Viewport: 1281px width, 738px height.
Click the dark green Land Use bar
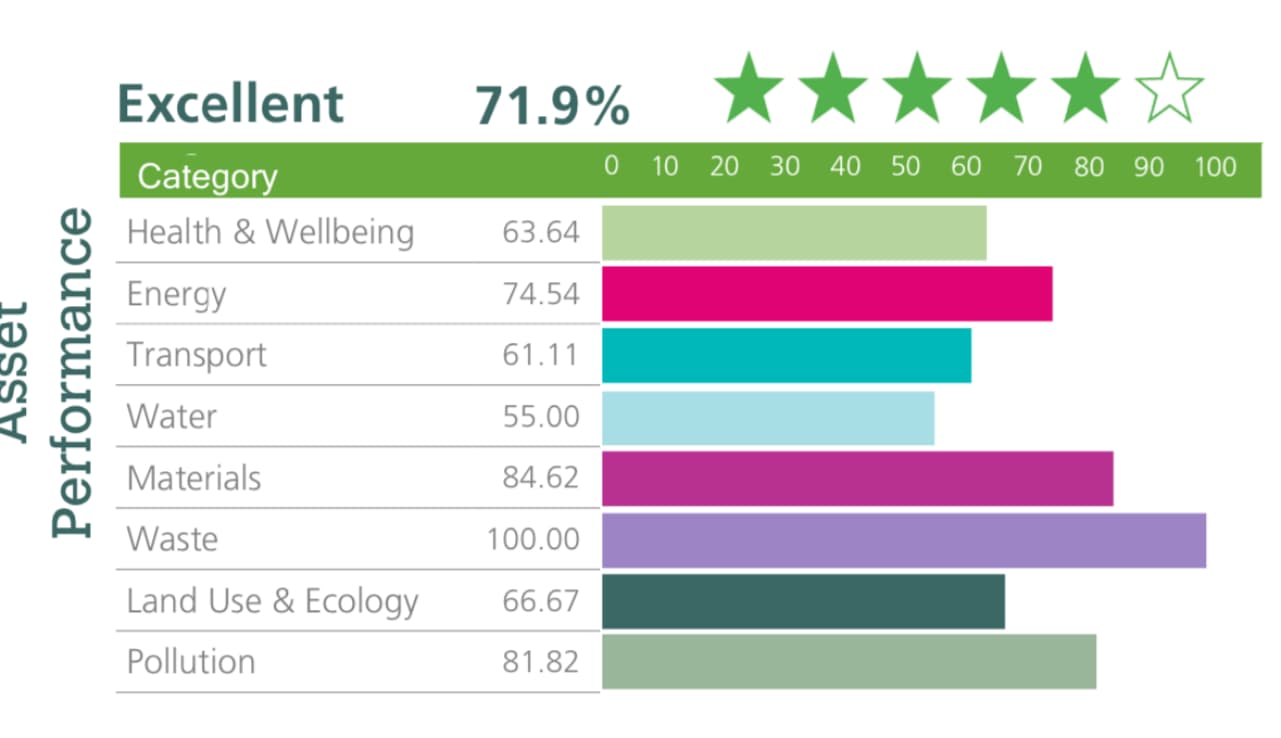pyautogui.click(x=803, y=601)
